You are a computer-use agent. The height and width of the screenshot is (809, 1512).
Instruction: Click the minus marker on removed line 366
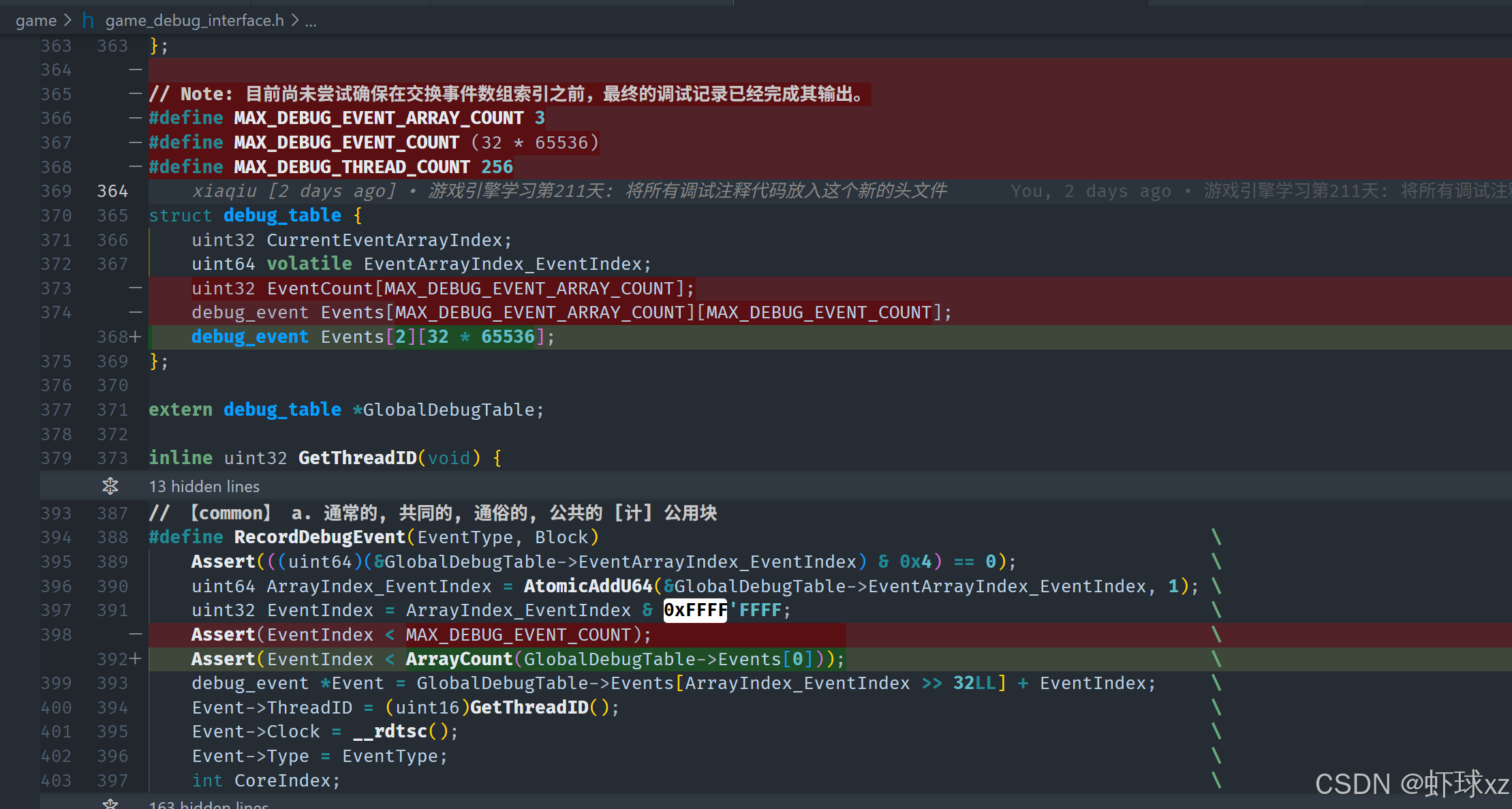tap(135, 118)
